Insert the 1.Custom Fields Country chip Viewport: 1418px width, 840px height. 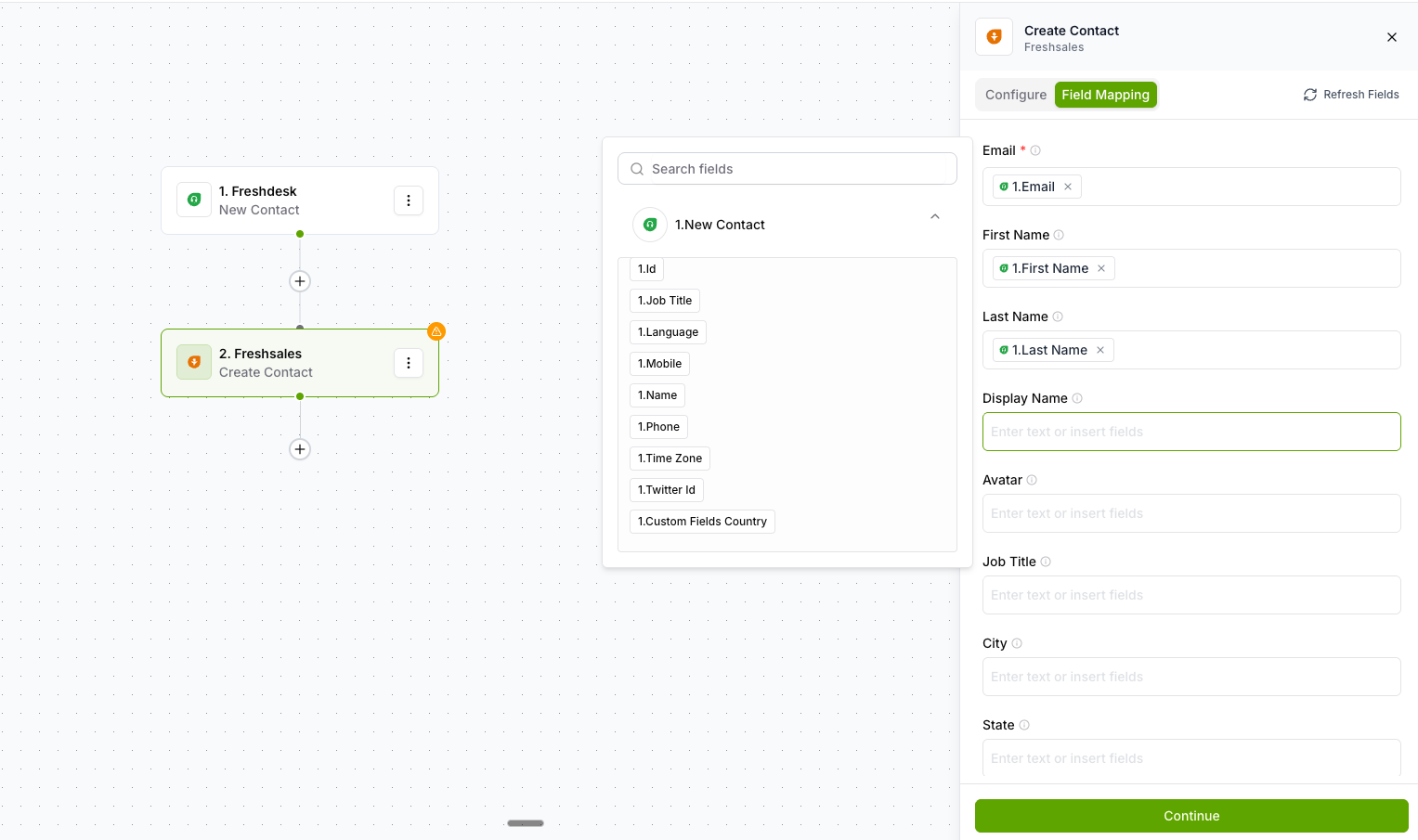702,522
